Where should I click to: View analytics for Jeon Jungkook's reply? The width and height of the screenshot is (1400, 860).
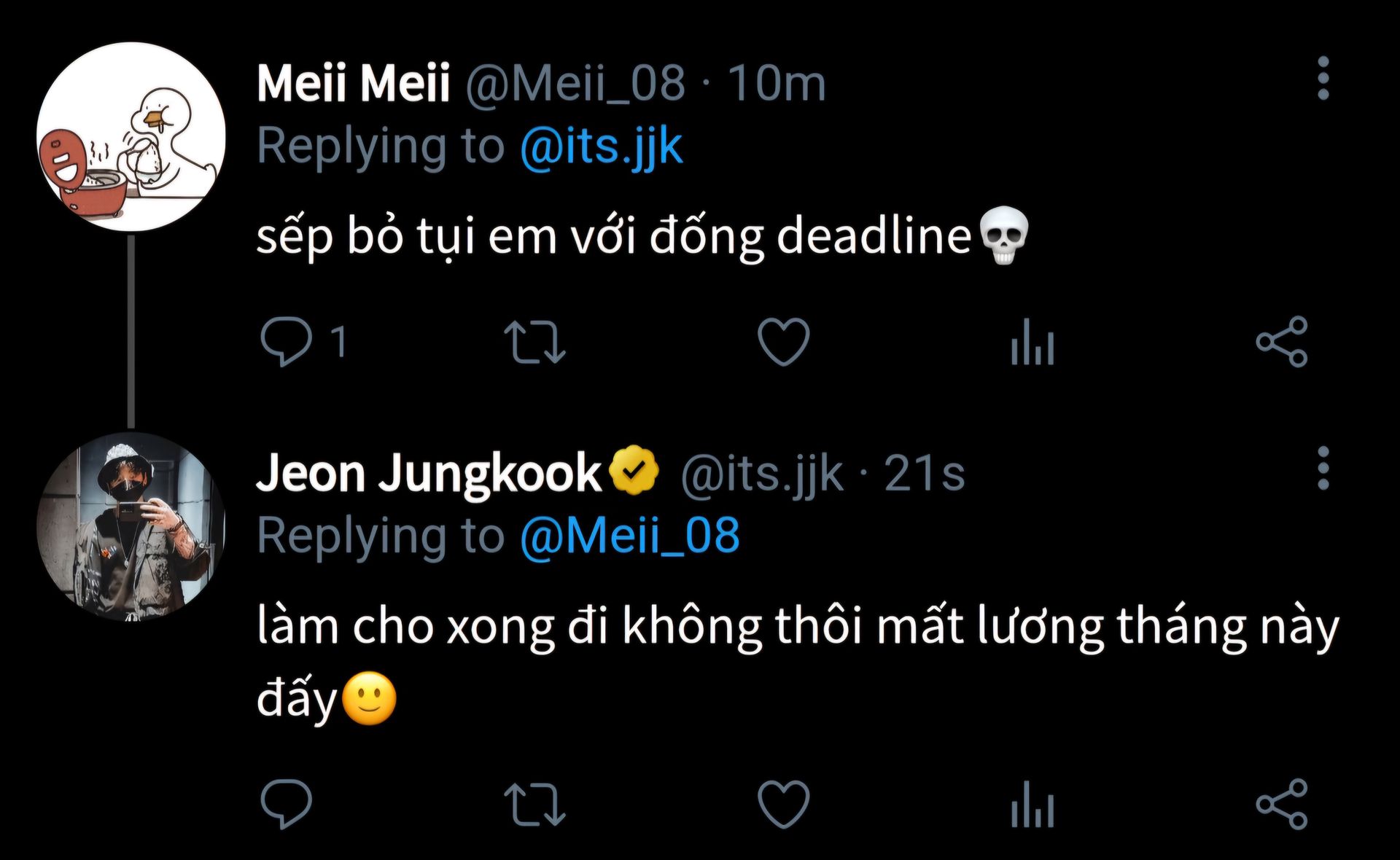coord(1032,803)
